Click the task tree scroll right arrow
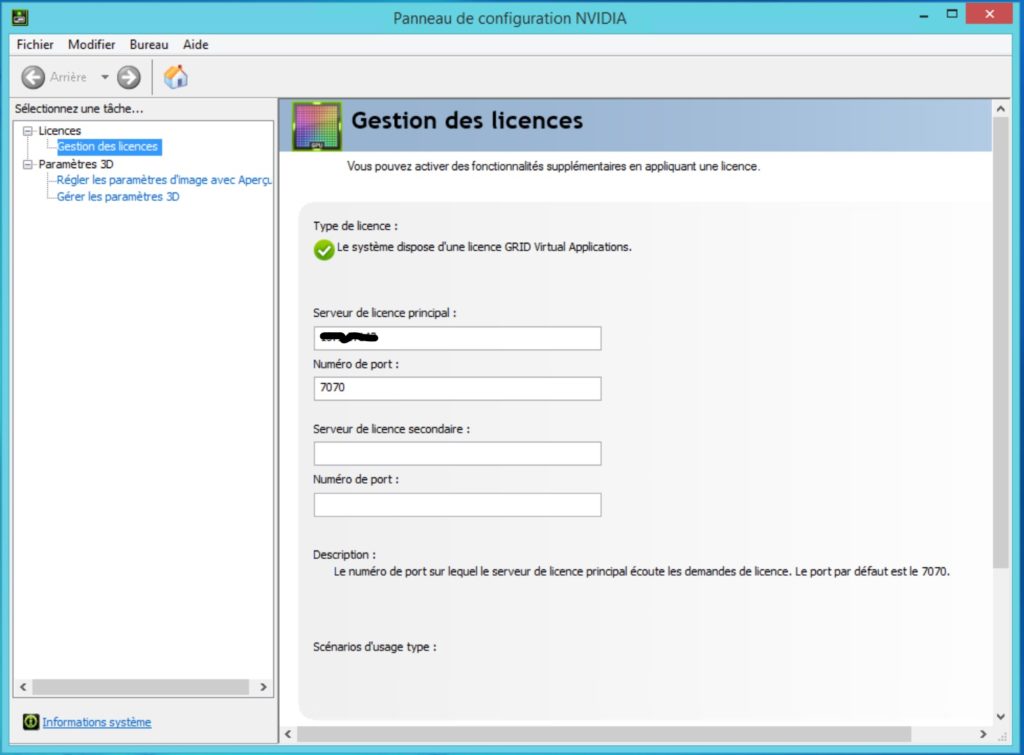 point(263,687)
